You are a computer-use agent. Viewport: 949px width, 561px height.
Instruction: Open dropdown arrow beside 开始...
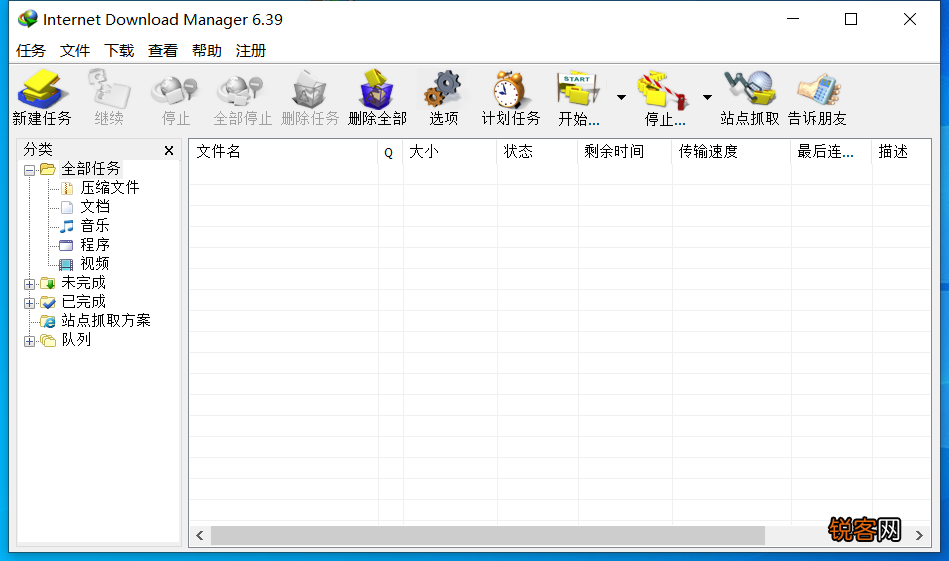pos(621,97)
